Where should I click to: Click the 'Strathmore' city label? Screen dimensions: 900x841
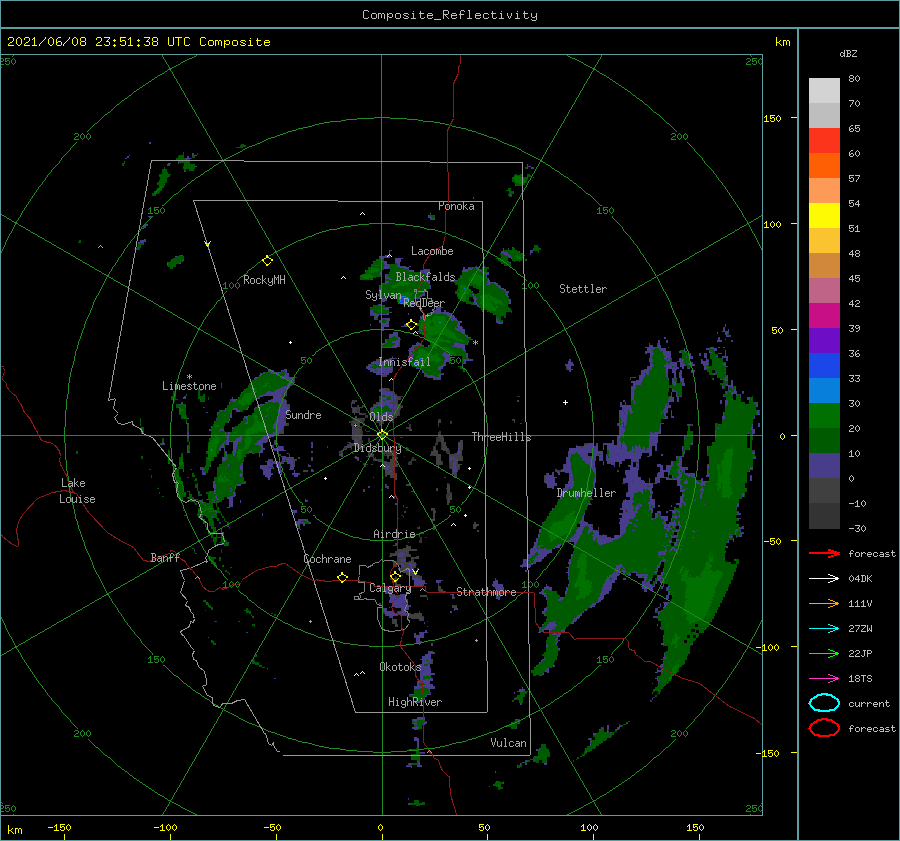[486, 592]
